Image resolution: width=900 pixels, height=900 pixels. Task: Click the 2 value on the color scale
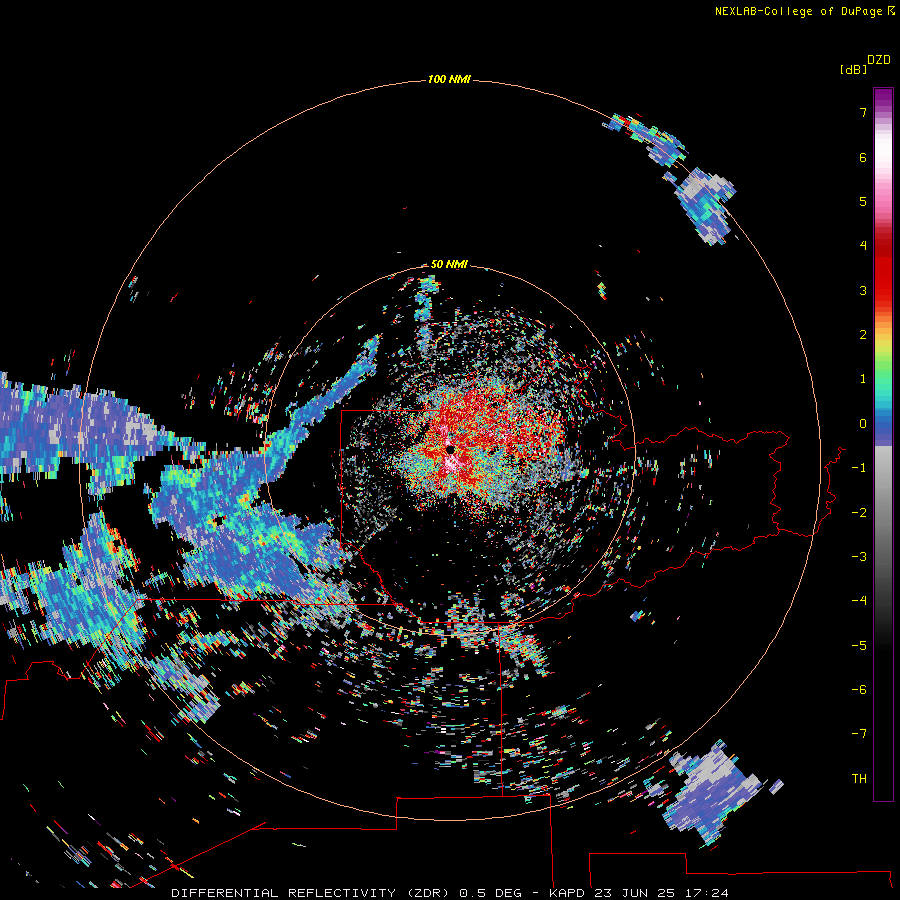(x=863, y=335)
